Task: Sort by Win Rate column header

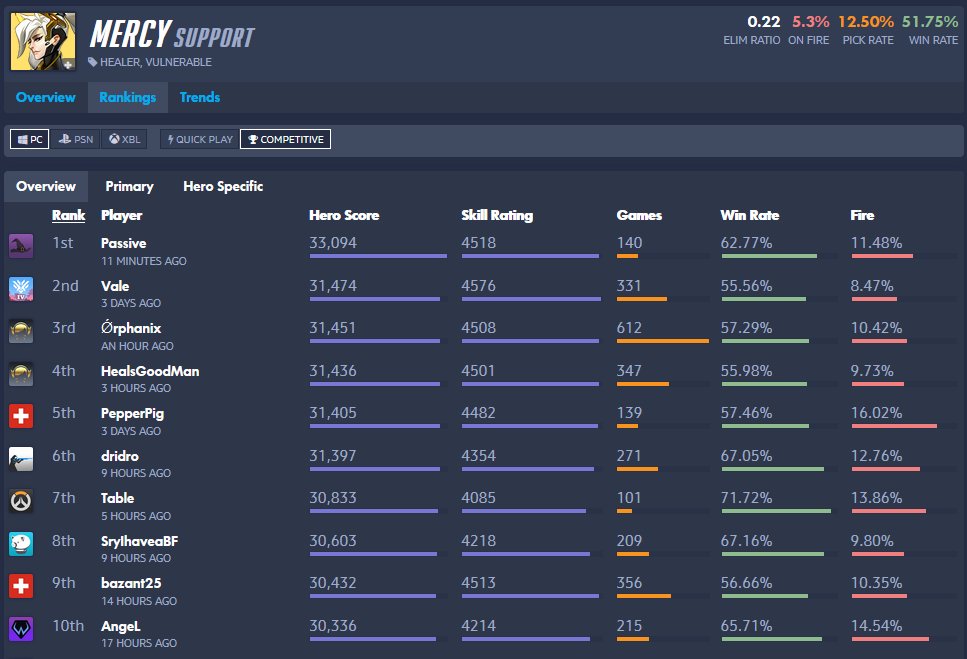Action: tap(750, 215)
